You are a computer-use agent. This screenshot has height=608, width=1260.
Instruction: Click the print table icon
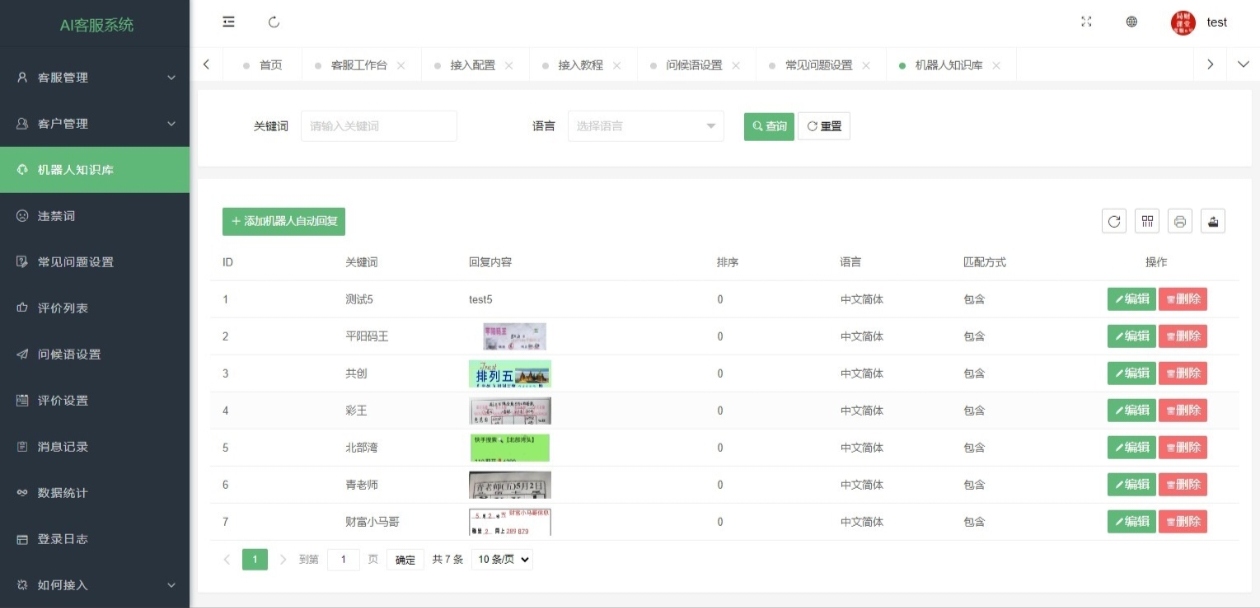coord(1180,222)
